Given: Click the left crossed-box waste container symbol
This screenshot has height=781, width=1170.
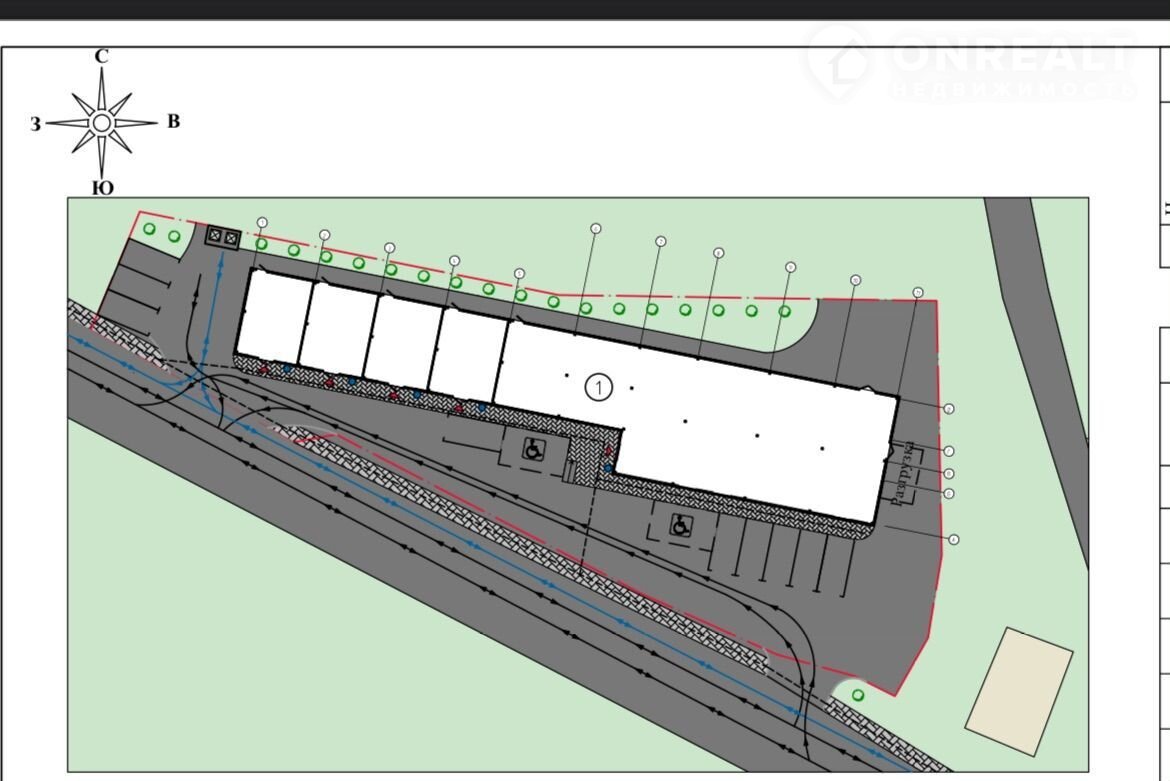Looking at the screenshot, I should (216, 237).
